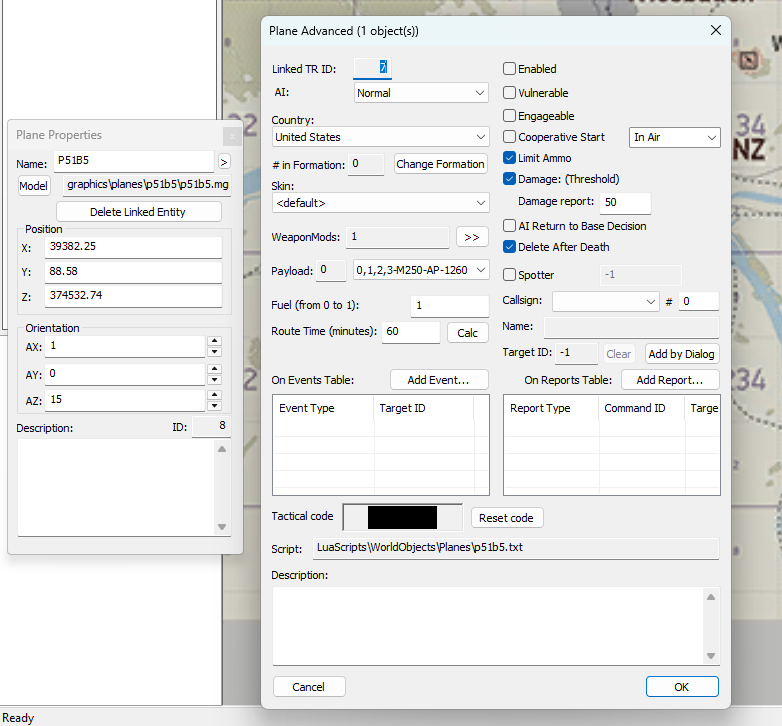Viewport: 782px width, 726px height.
Task: Open the Payload dropdown list
Action: [421, 270]
